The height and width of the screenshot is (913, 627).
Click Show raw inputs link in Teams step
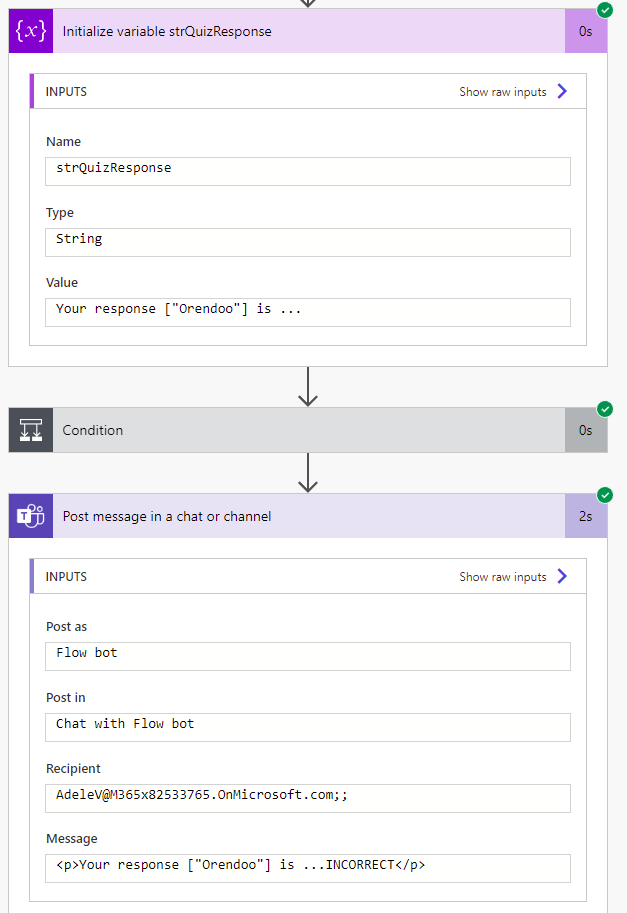click(x=503, y=576)
